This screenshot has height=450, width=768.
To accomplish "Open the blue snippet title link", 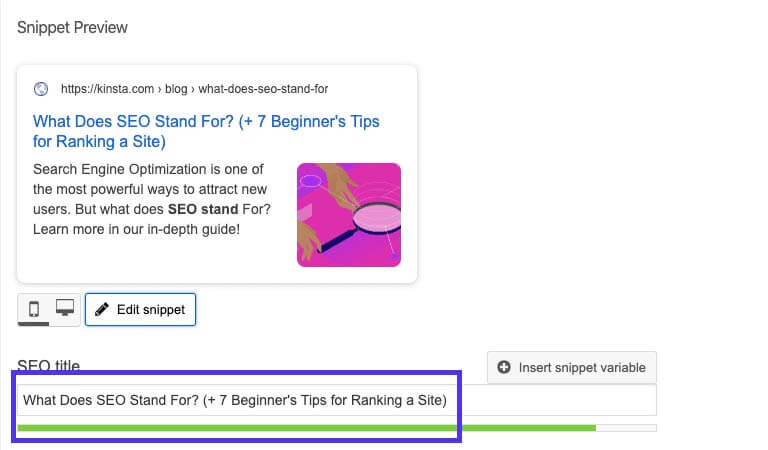I will [206, 131].
